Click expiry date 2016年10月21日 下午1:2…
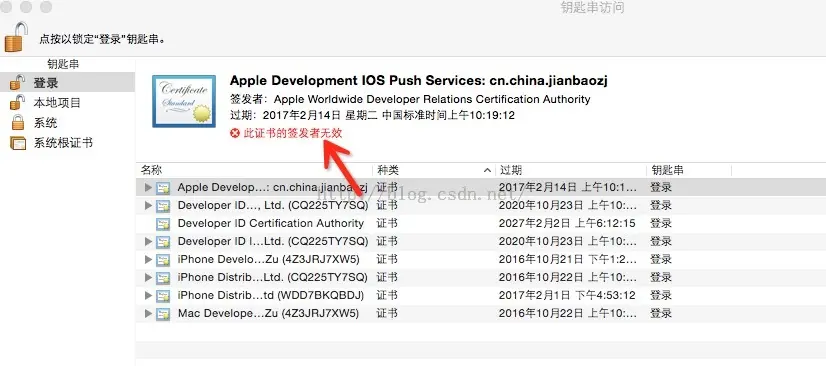 point(567,259)
